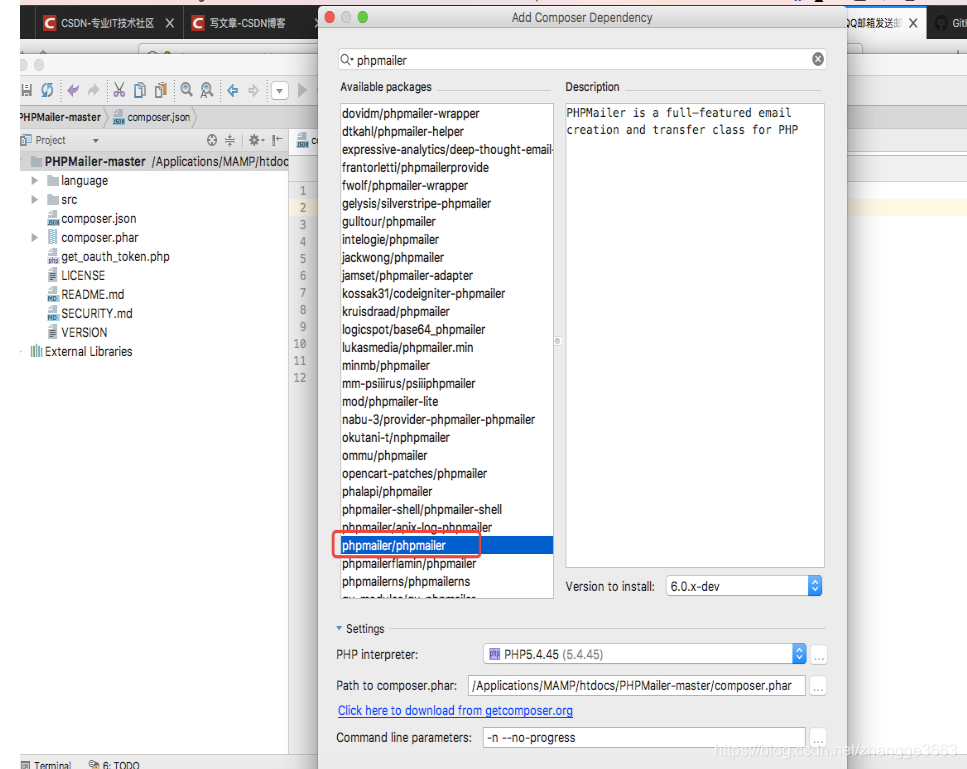Viewport: 967px width, 769px height.
Task: Click the Copy toolbar icon
Action: [140, 91]
